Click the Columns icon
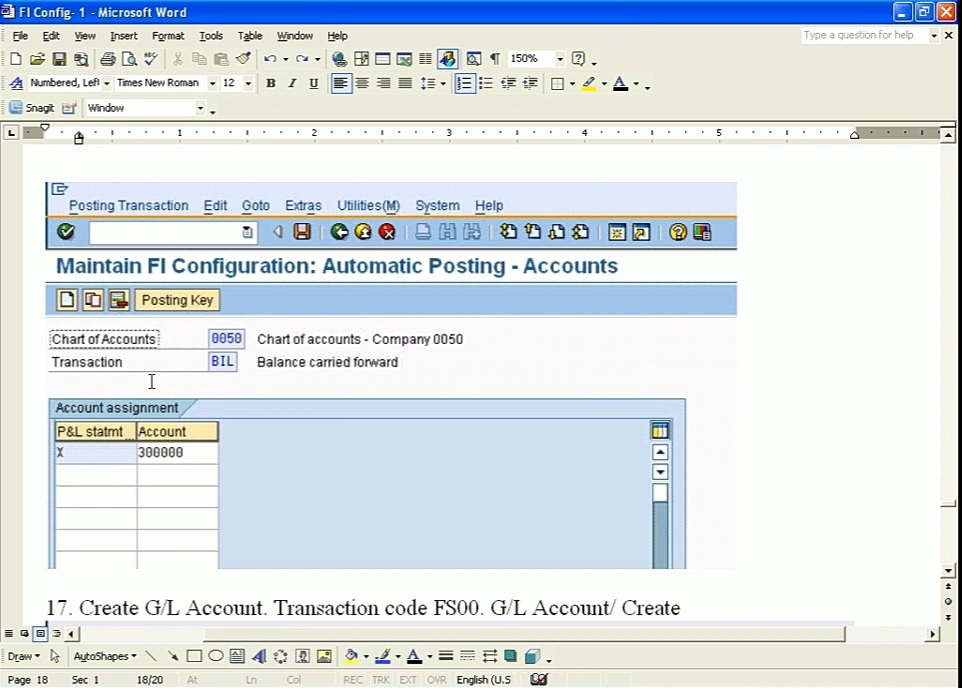 [x=425, y=59]
